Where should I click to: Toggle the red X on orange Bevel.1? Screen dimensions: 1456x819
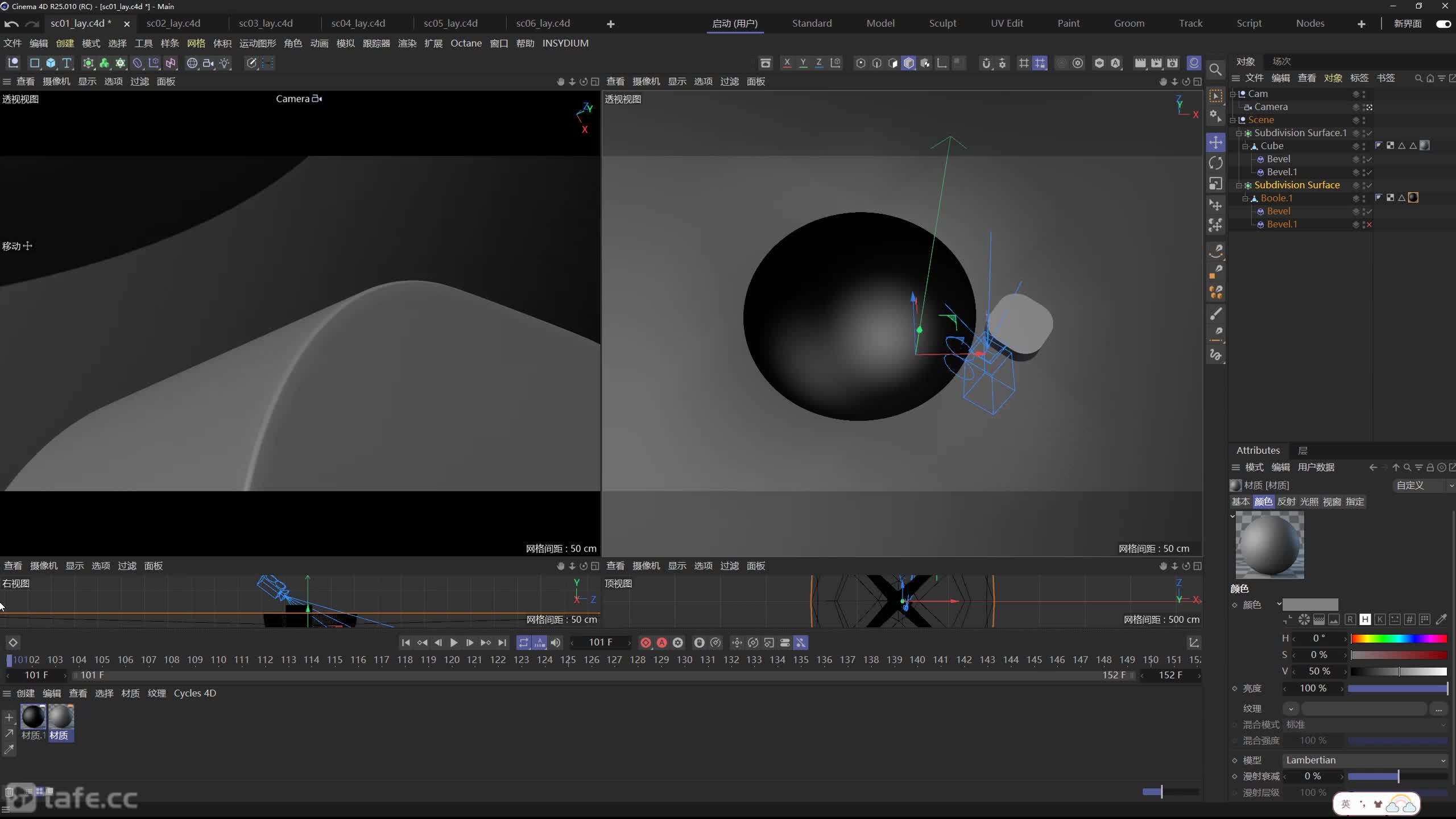(1370, 225)
